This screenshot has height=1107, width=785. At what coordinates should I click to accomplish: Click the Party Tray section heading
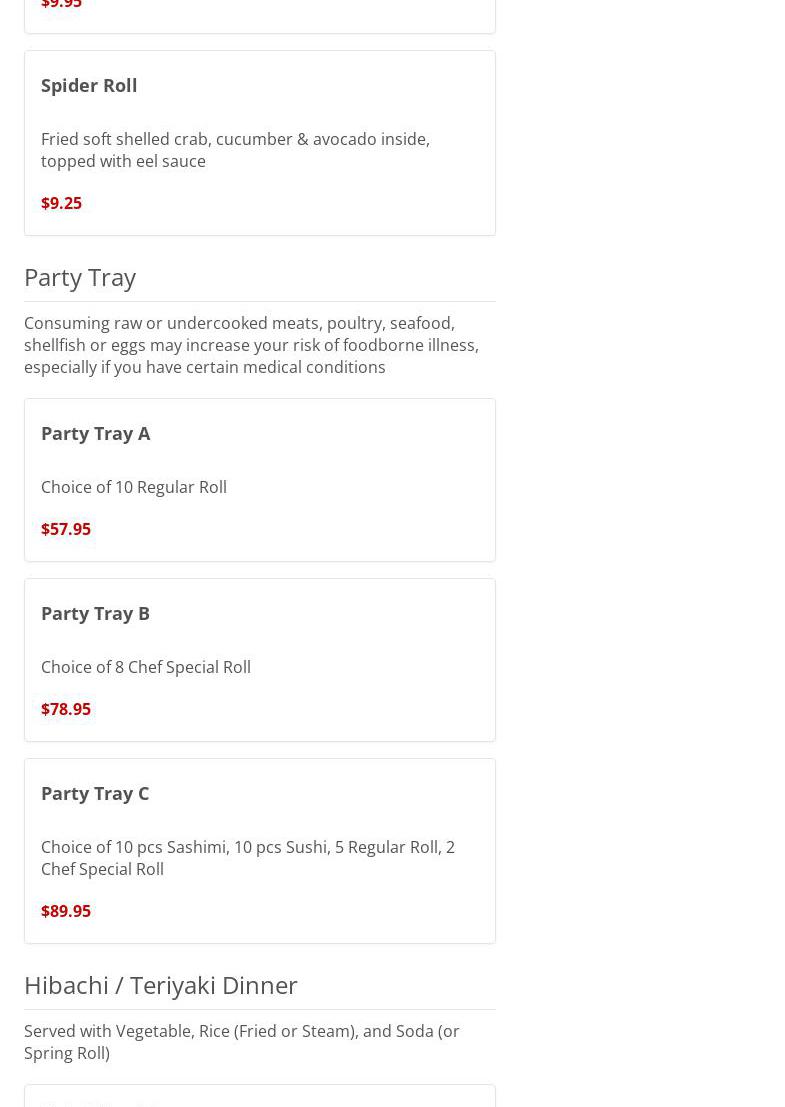click(x=80, y=277)
